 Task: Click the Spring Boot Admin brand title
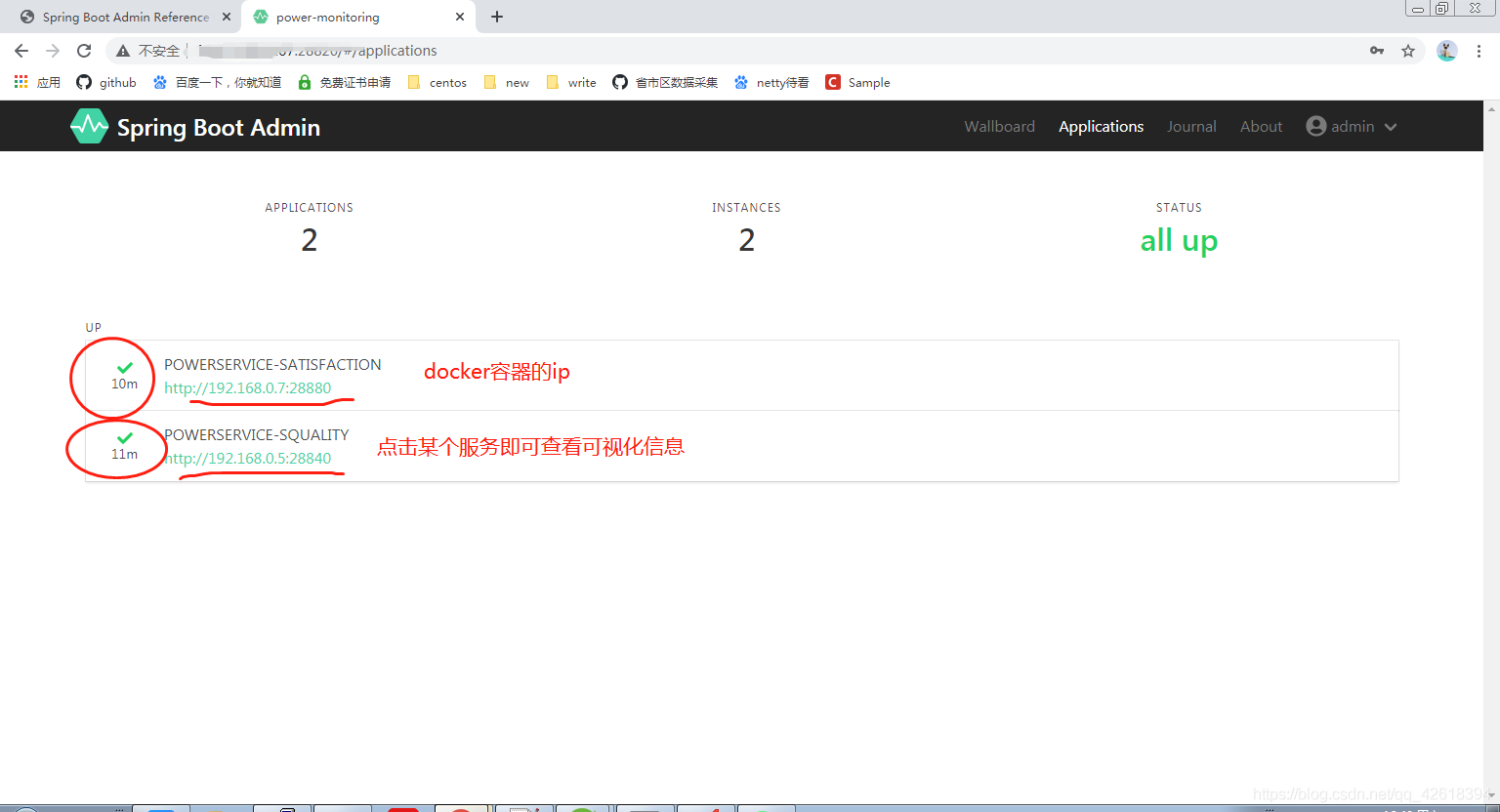point(219,128)
